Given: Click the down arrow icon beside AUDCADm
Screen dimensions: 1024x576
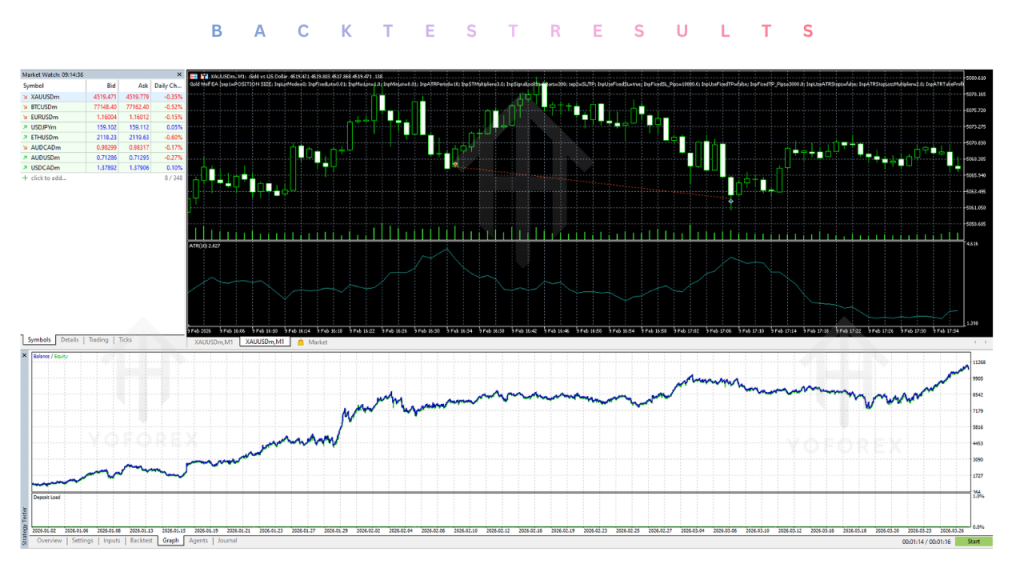Looking at the screenshot, I should [25, 148].
